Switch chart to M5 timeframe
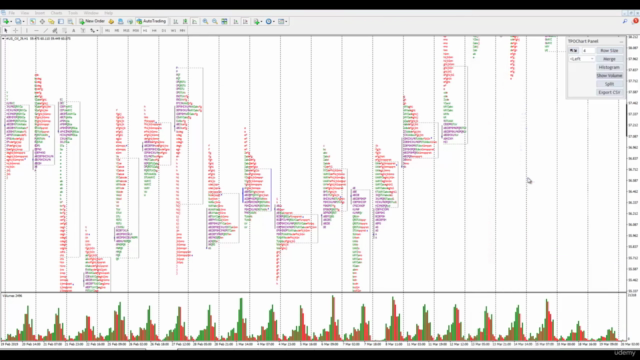 click(x=117, y=31)
